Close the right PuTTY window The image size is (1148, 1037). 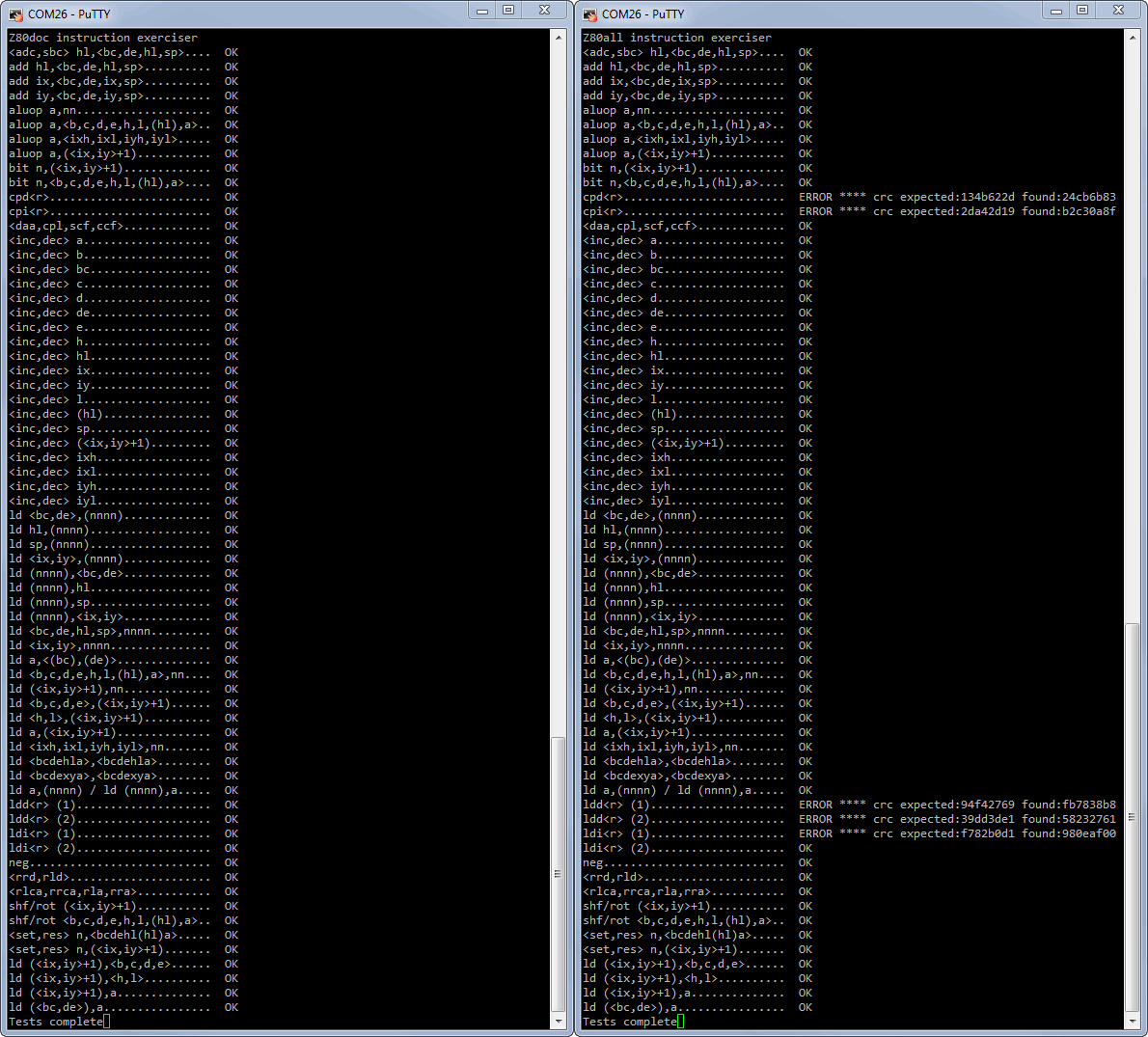[1118, 10]
